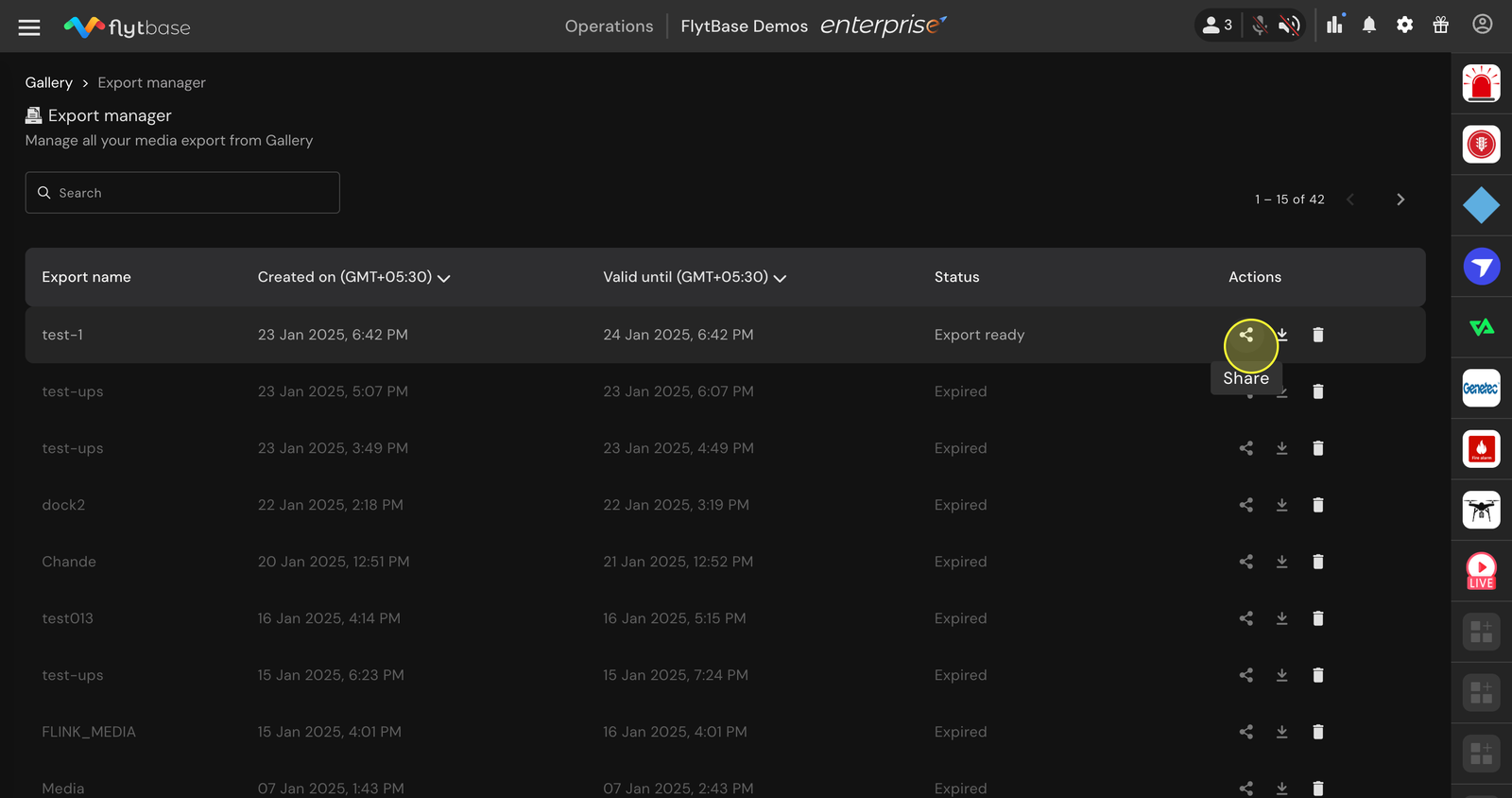Viewport: 1512px width, 798px height.
Task: Open the settings gear
Action: click(1405, 26)
